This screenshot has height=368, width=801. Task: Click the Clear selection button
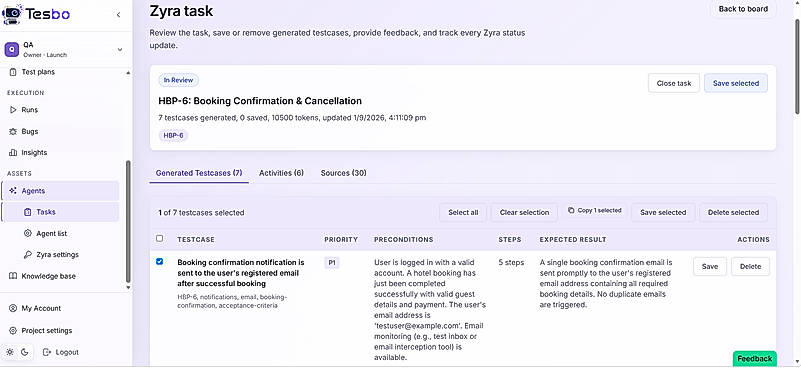pyautogui.click(x=524, y=213)
